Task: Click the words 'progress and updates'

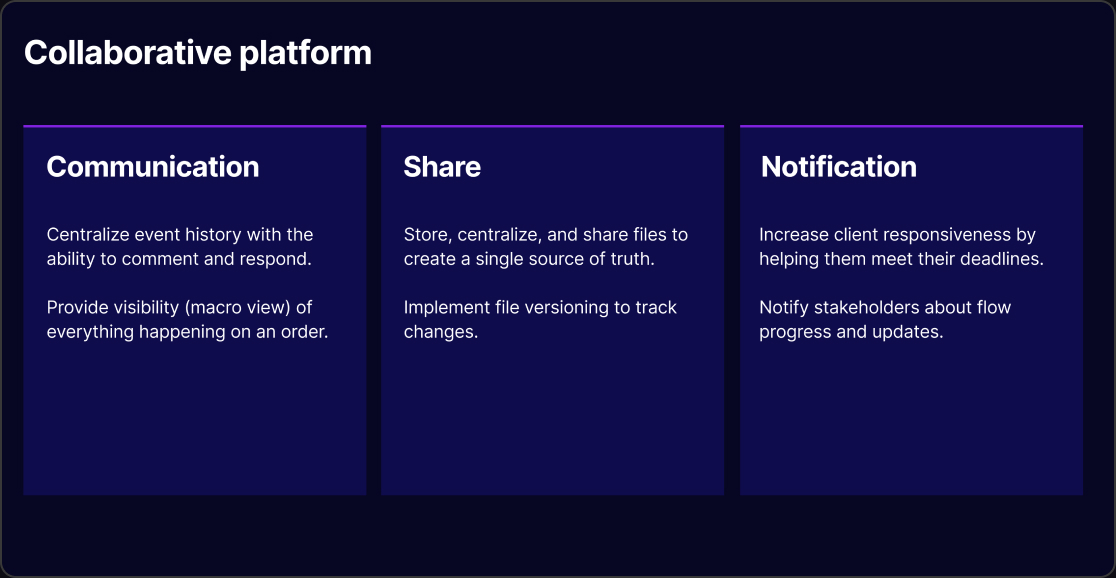Action: pyautogui.click(x=851, y=332)
